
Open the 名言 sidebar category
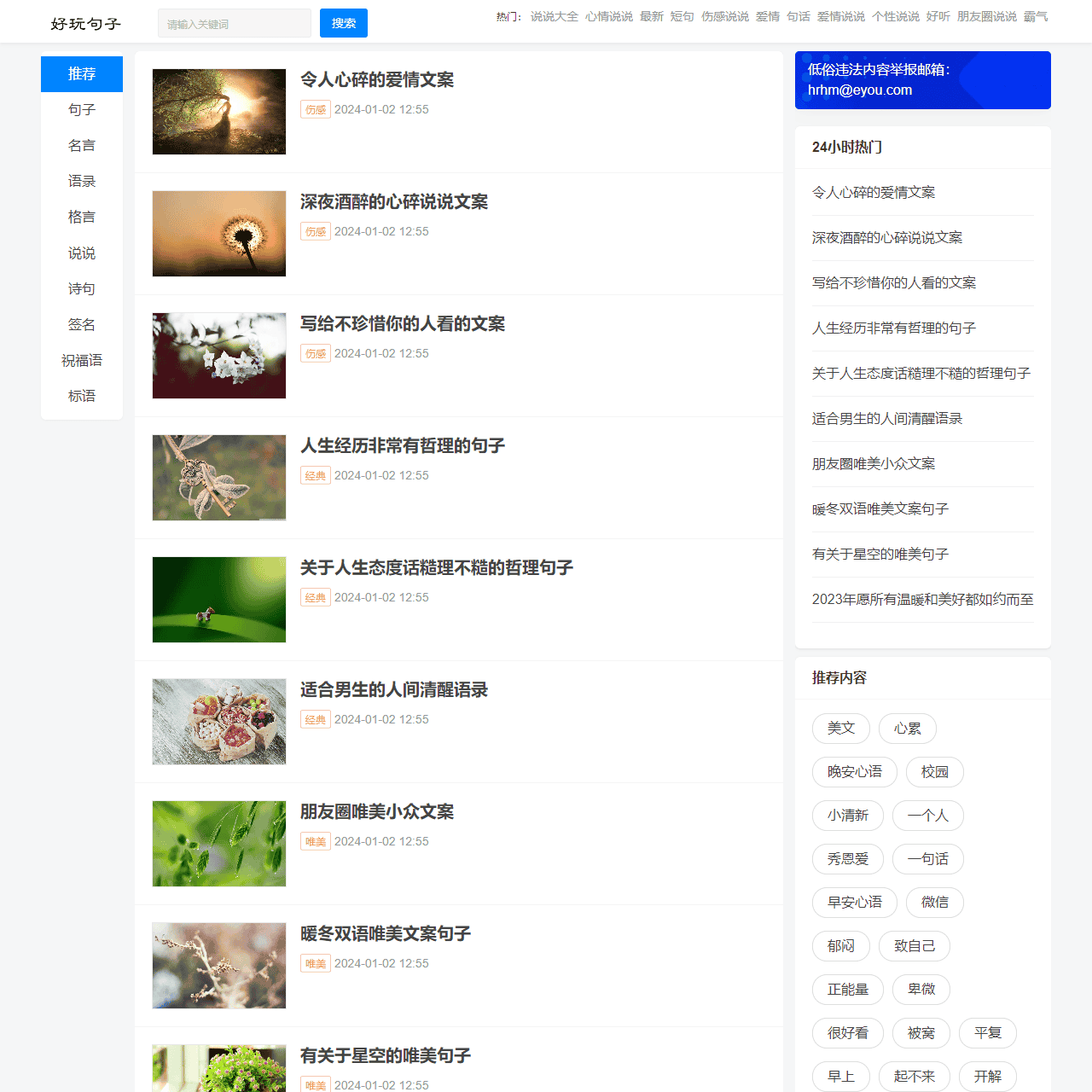[x=81, y=145]
